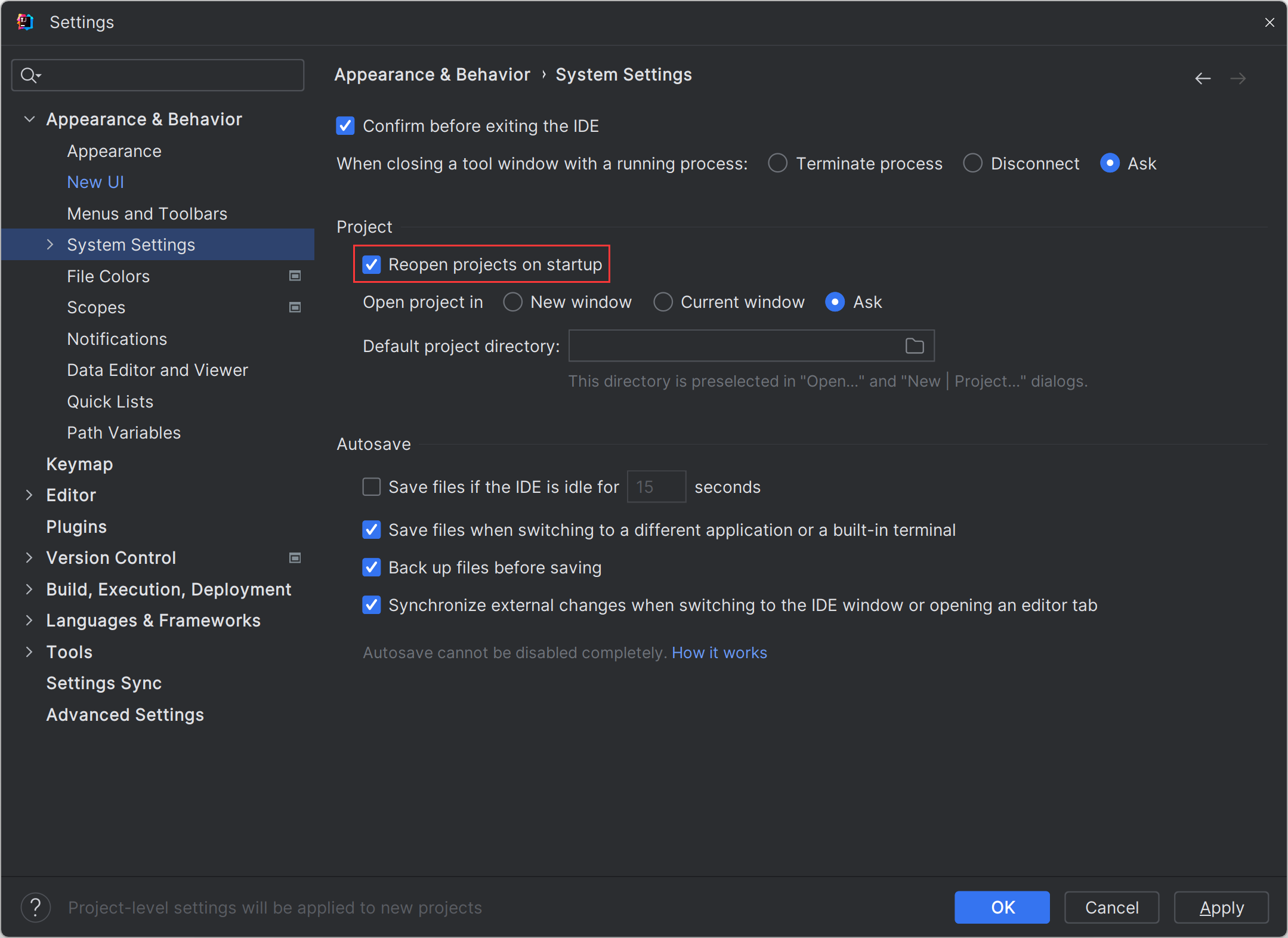Open the Notifications settings page
Image resolution: width=1288 pixels, height=938 pixels.
(117, 339)
